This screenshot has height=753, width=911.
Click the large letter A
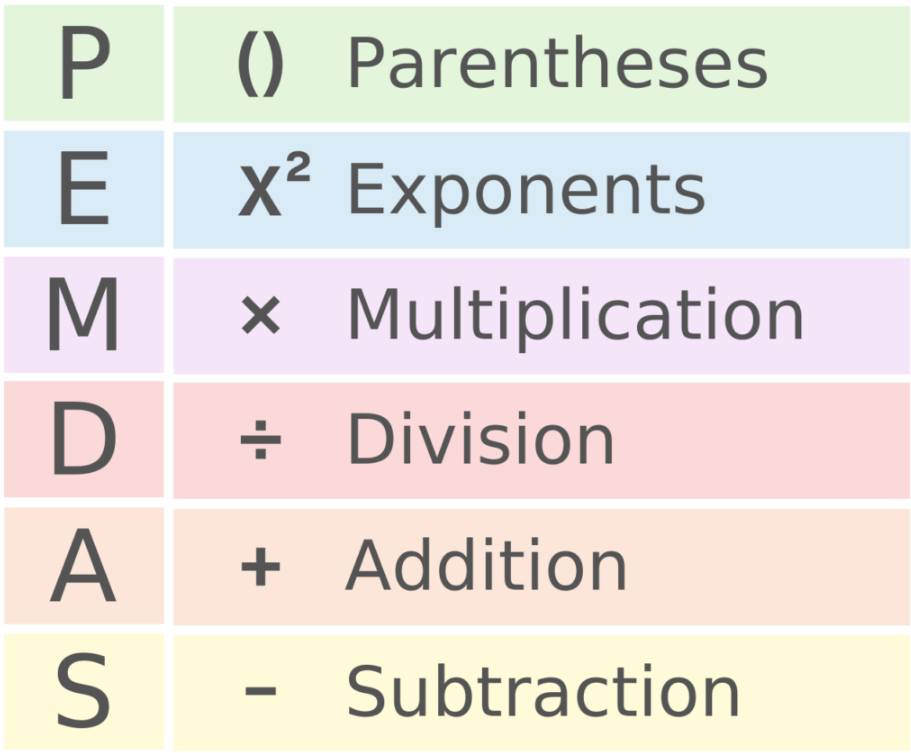click(83, 565)
